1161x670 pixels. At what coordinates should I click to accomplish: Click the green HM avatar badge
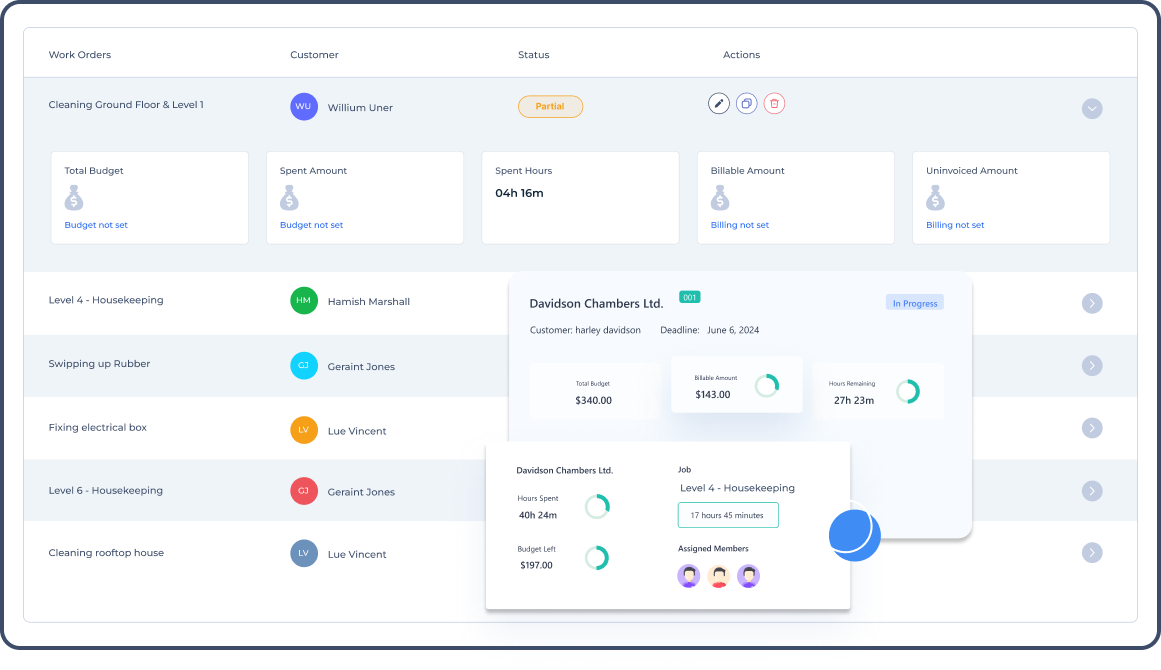click(x=304, y=301)
